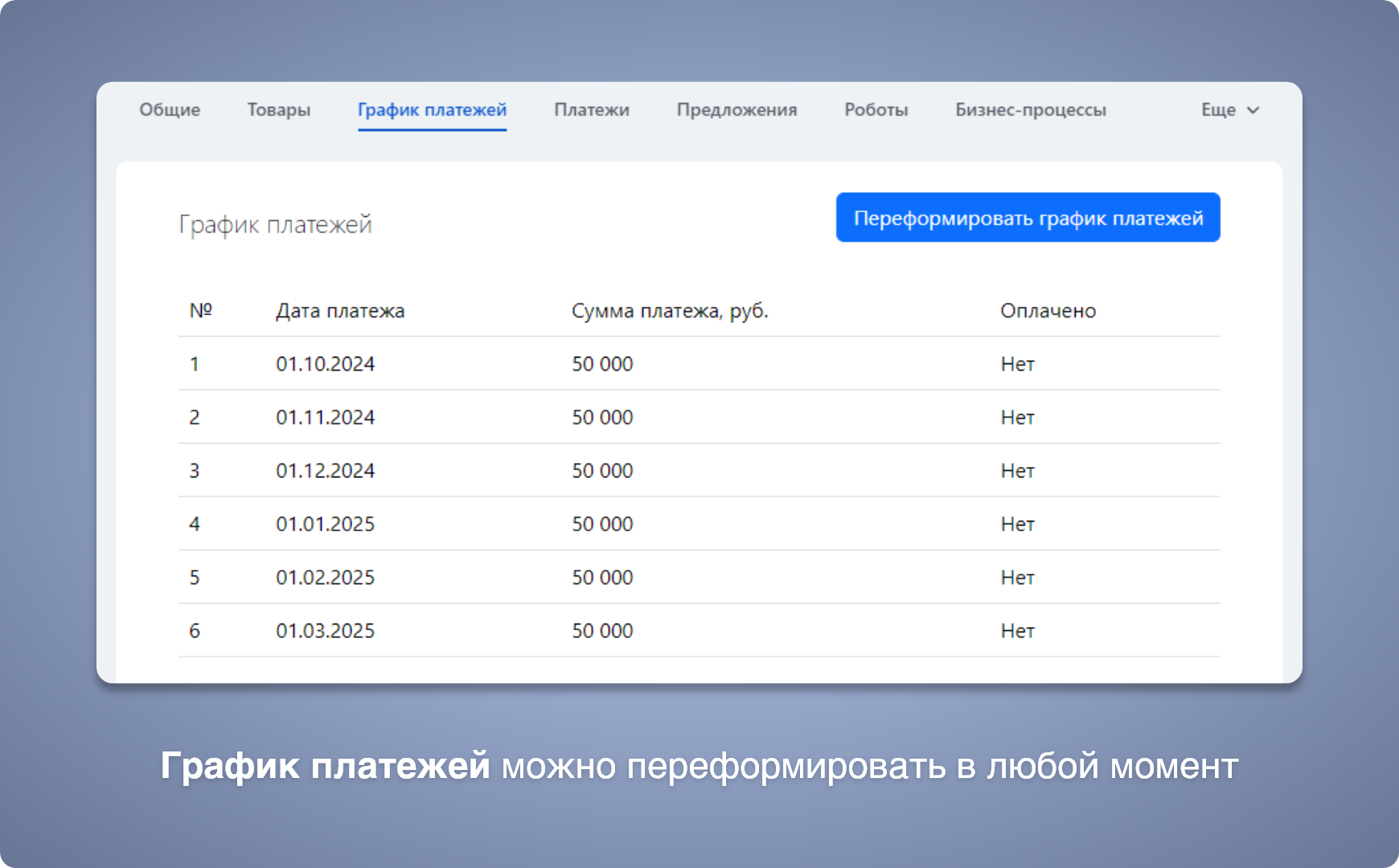Image resolution: width=1399 pixels, height=868 pixels.
Task: Click the Сумма платежа, руб. column header
Action: click(670, 311)
